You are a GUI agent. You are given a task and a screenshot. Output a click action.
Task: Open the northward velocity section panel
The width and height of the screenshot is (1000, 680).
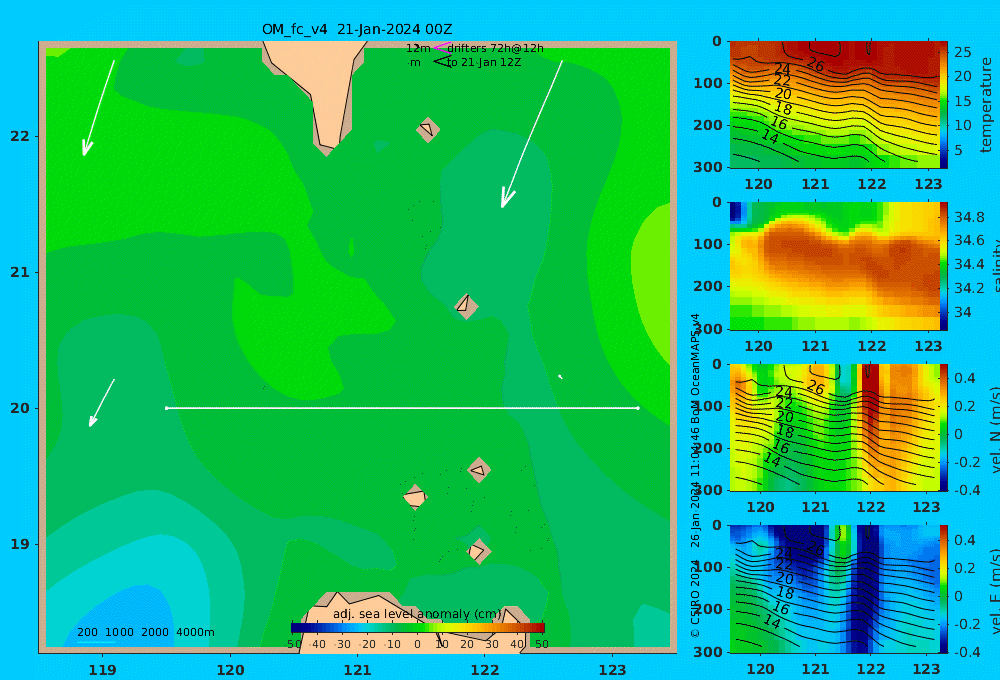pos(834,427)
